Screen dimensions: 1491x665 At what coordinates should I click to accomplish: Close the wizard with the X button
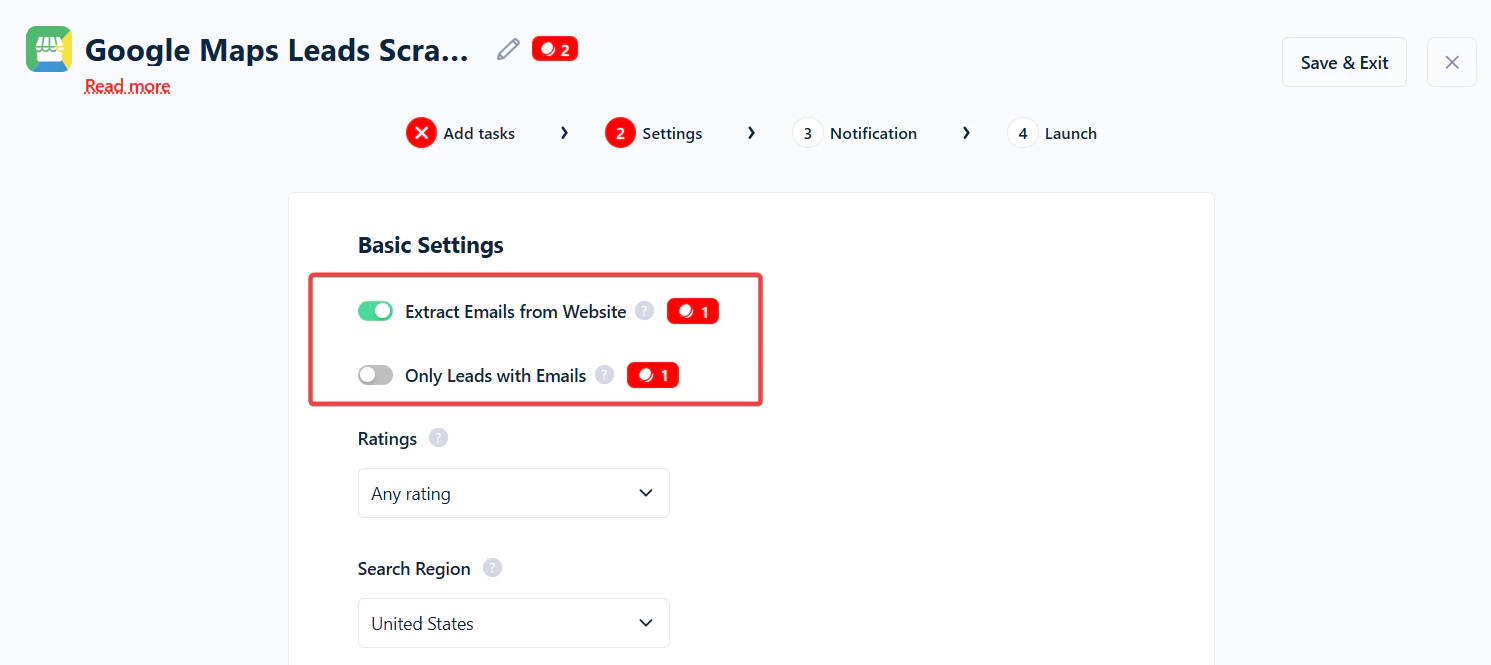(1452, 62)
